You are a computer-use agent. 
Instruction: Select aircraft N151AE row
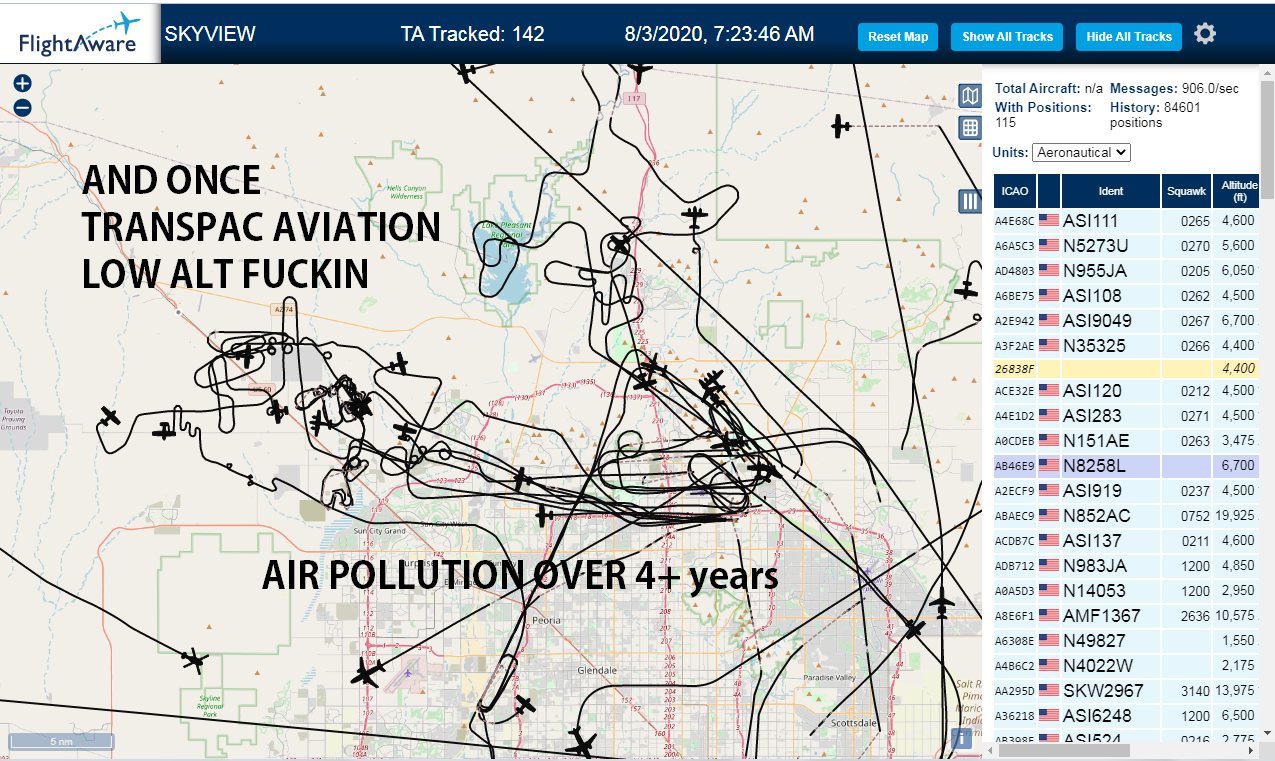[x=1126, y=441]
